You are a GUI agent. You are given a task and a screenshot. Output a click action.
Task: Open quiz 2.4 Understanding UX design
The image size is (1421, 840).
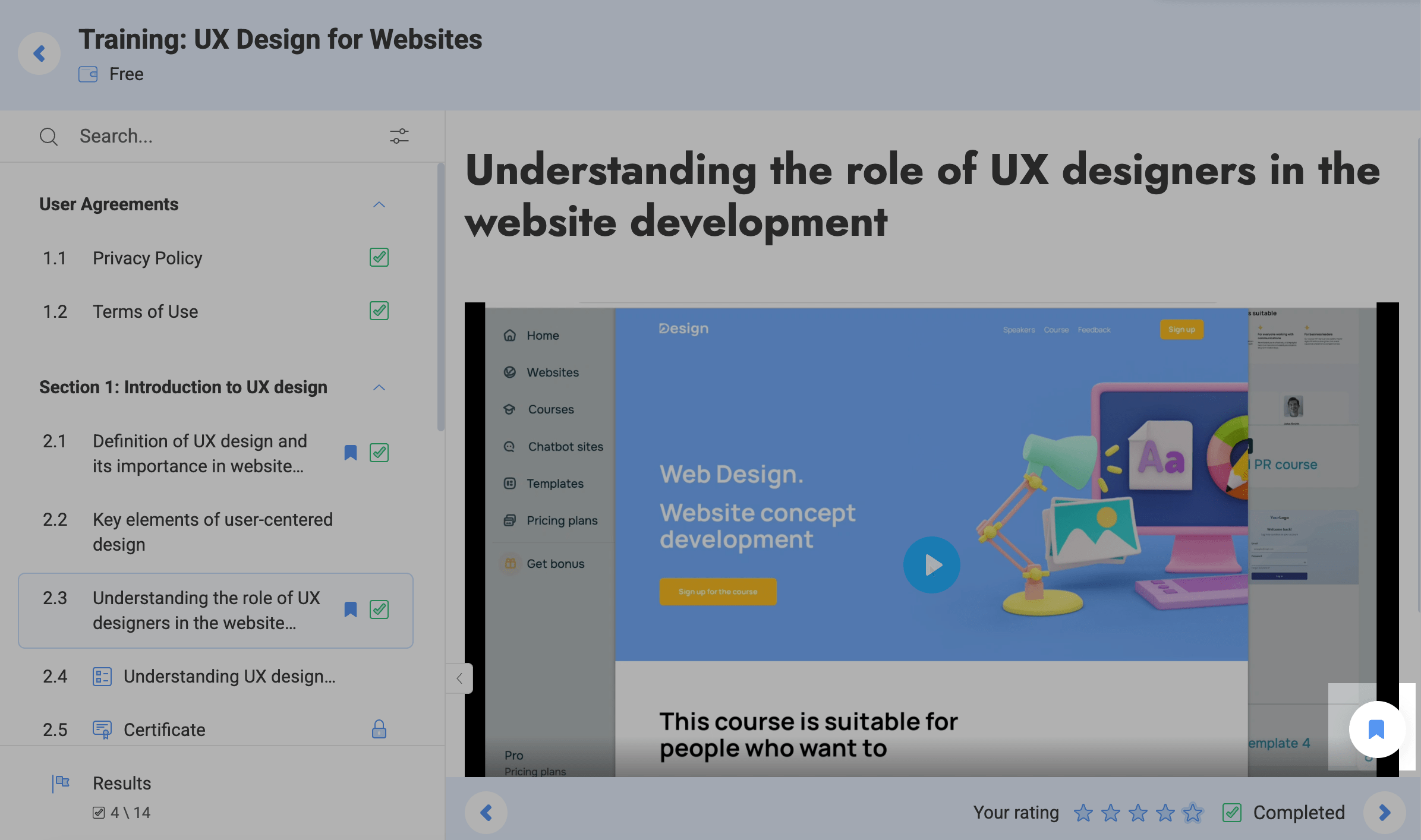pos(229,677)
